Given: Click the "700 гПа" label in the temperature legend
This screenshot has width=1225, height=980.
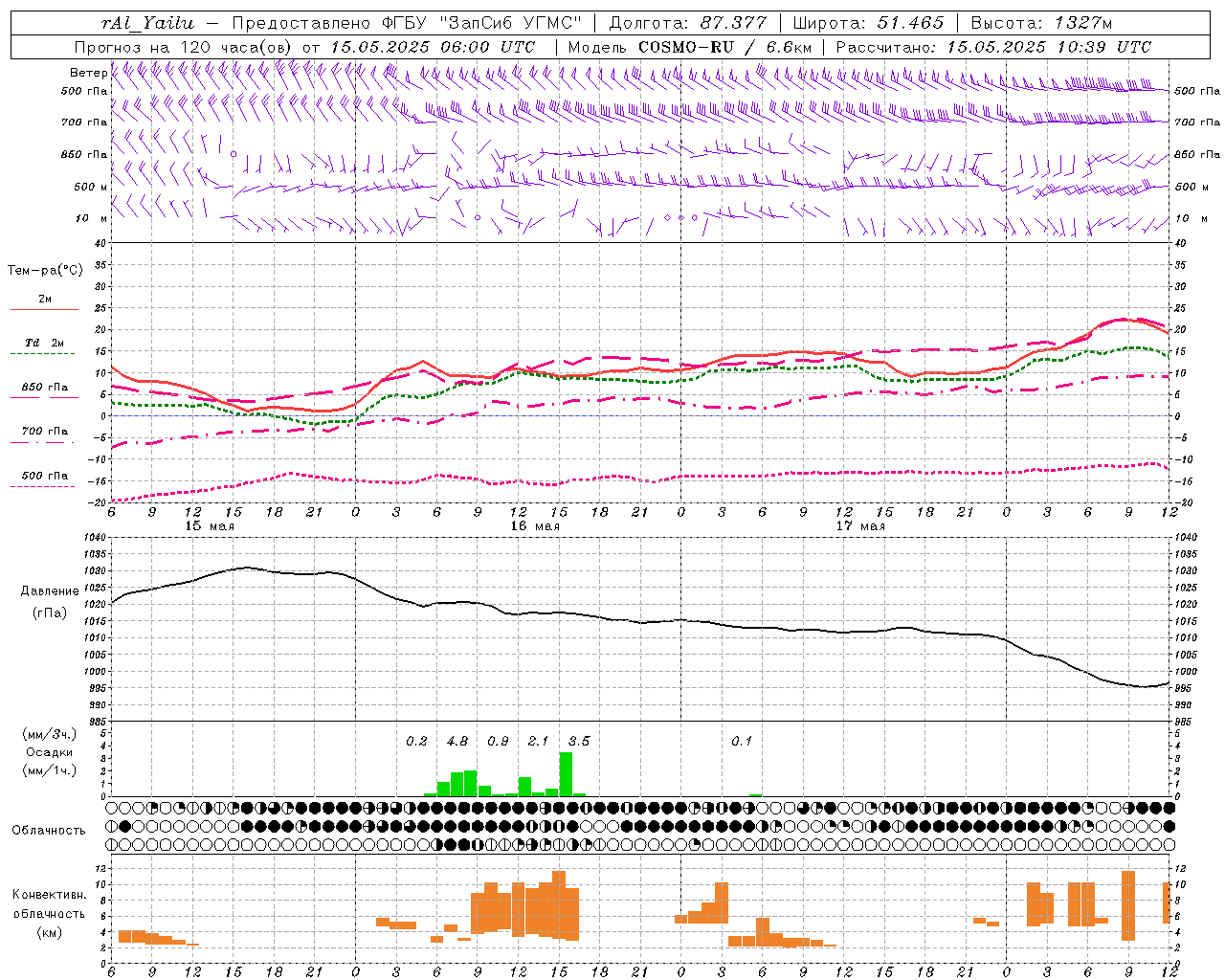Looking at the screenshot, I should [45, 432].
